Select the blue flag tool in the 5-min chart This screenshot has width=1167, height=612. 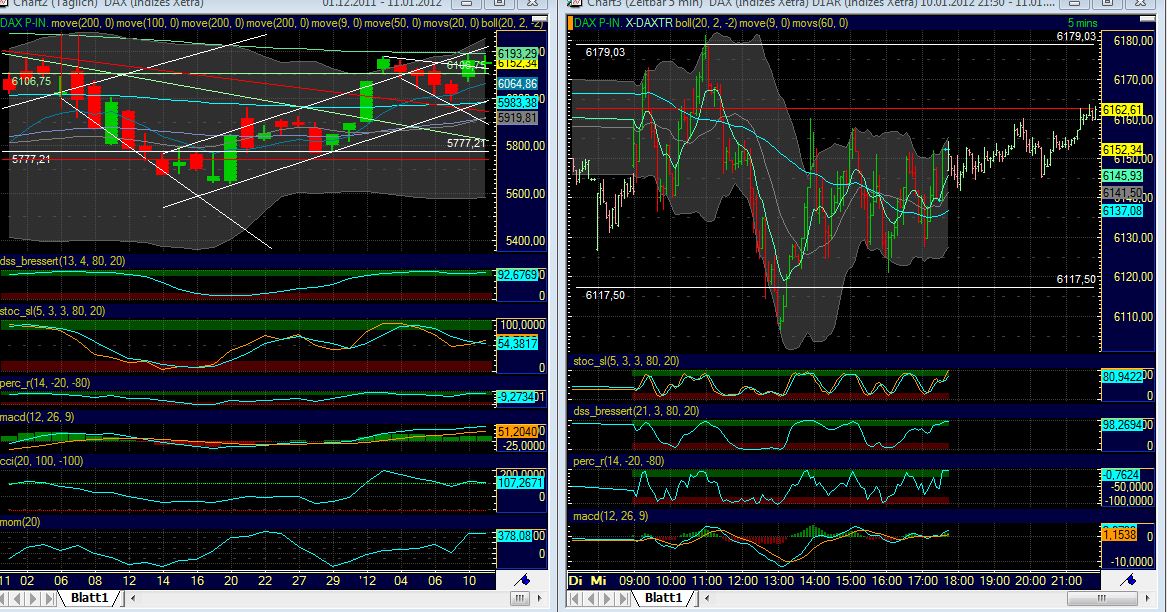(x=1131, y=580)
